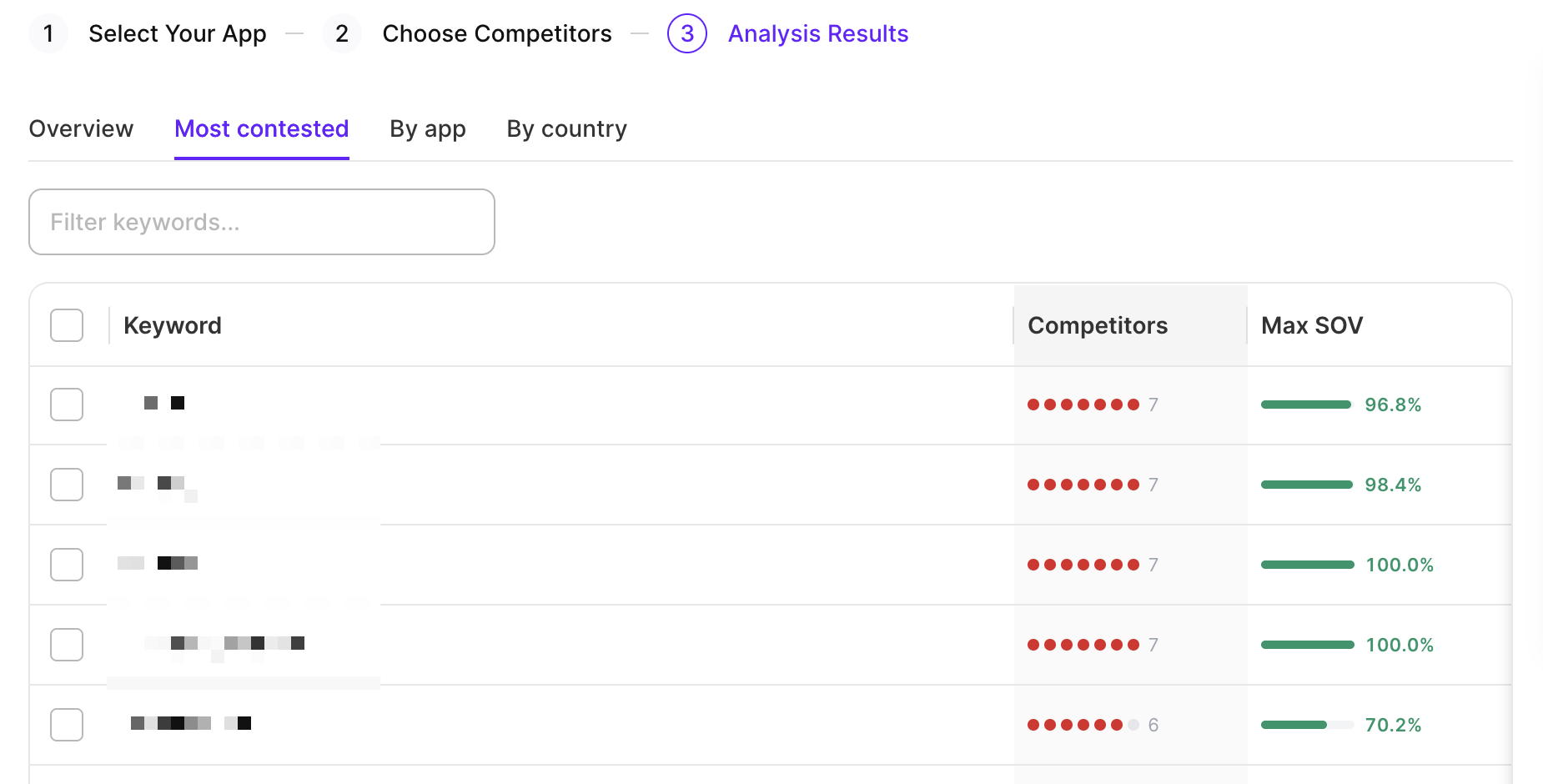Select the 'Most contested' tab
Viewport: 1543px width, 784px height.
pos(261,128)
